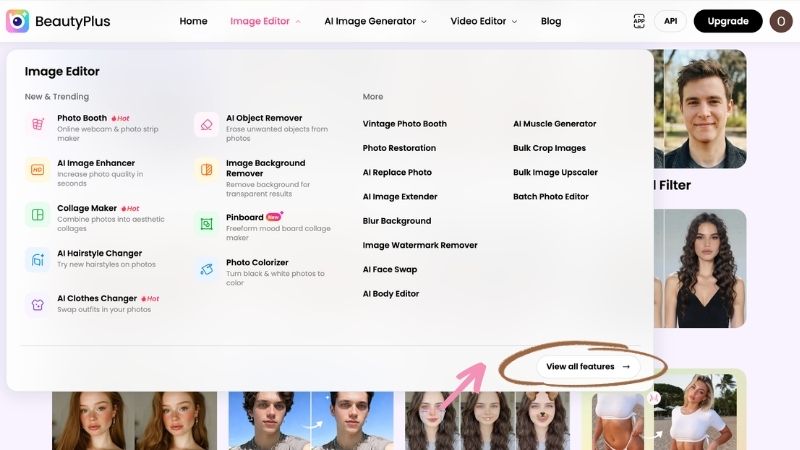Select AI Image Extender link

click(x=400, y=196)
